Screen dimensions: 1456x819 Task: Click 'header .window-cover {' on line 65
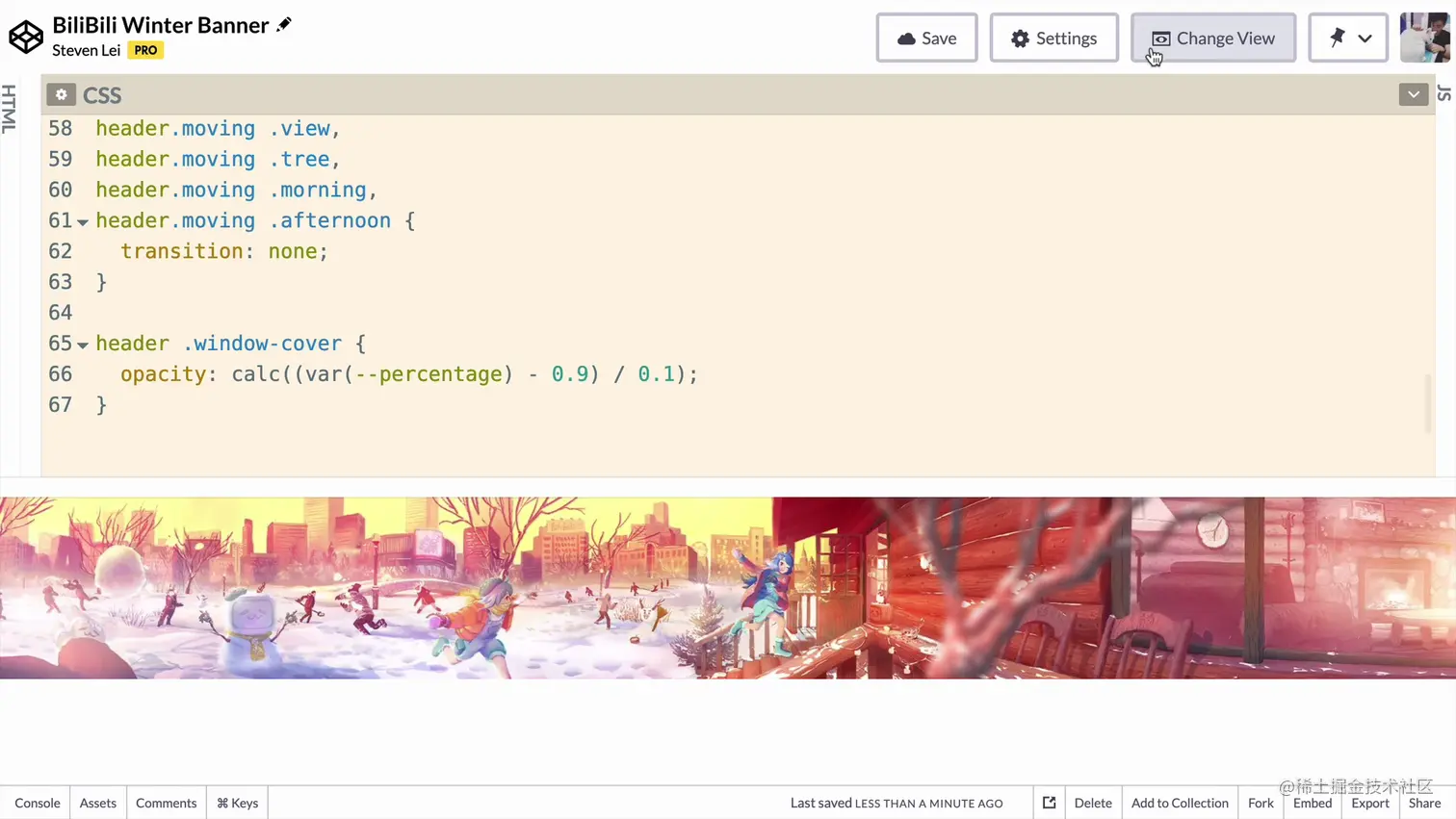230,344
